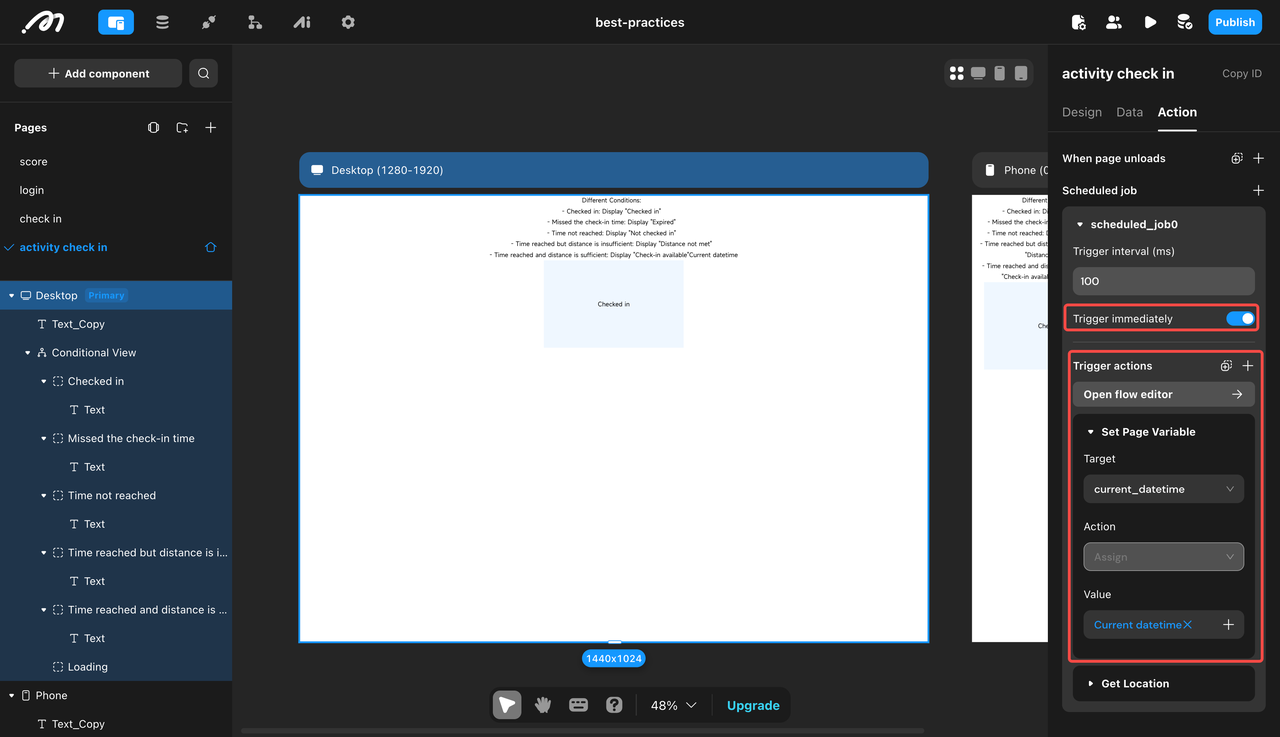Click home icon on activity check in
The height and width of the screenshot is (737, 1280).
click(x=211, y=247)
